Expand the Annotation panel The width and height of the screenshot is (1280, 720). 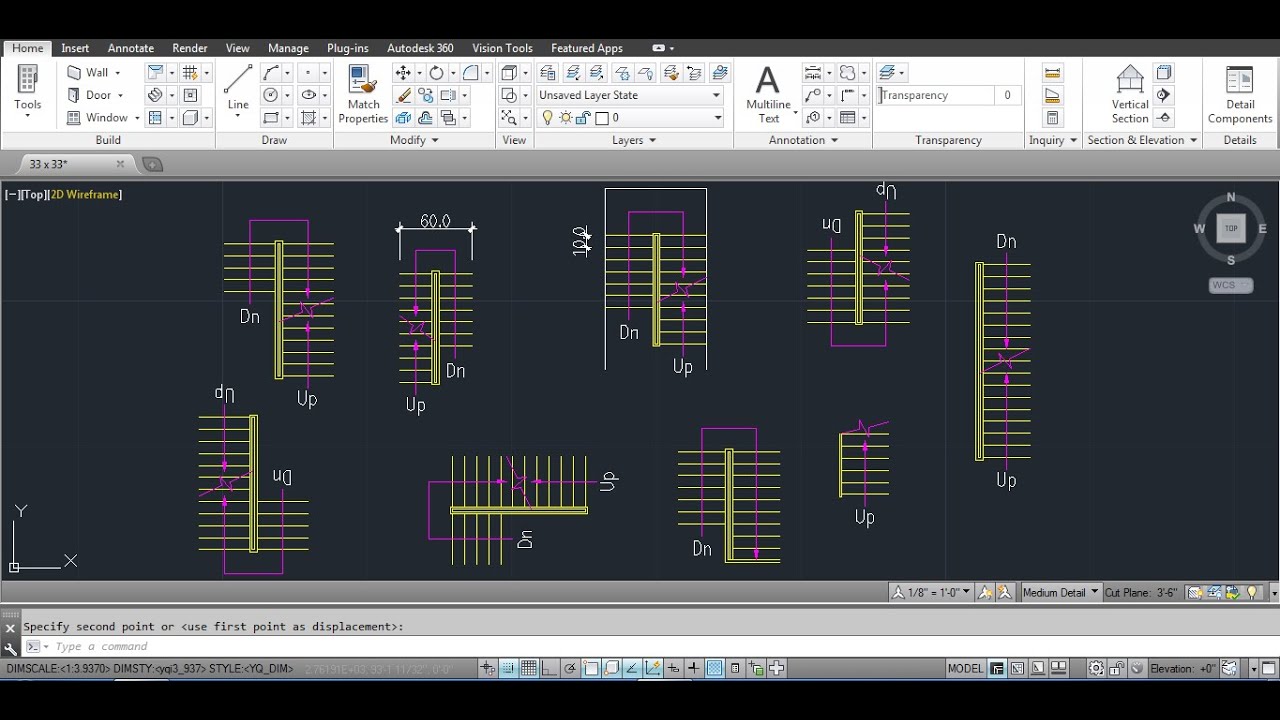pyautogui.click(x=803, y=140)
